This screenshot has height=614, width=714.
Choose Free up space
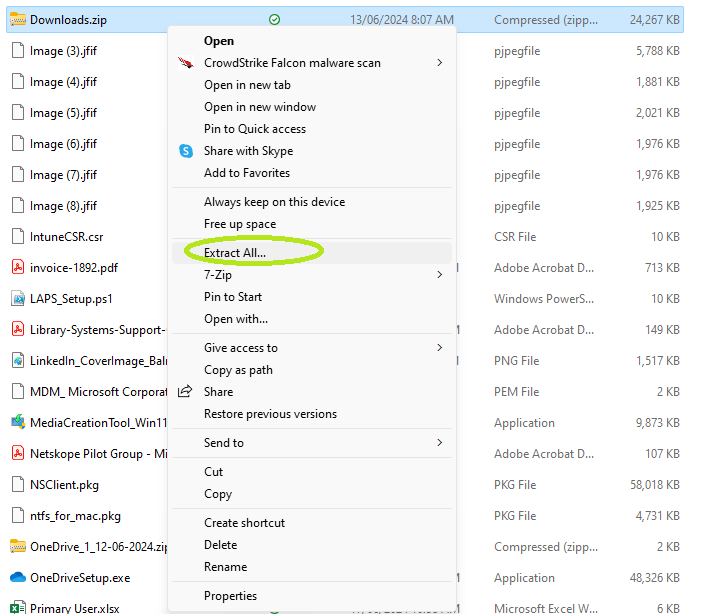tap(240, 224)
